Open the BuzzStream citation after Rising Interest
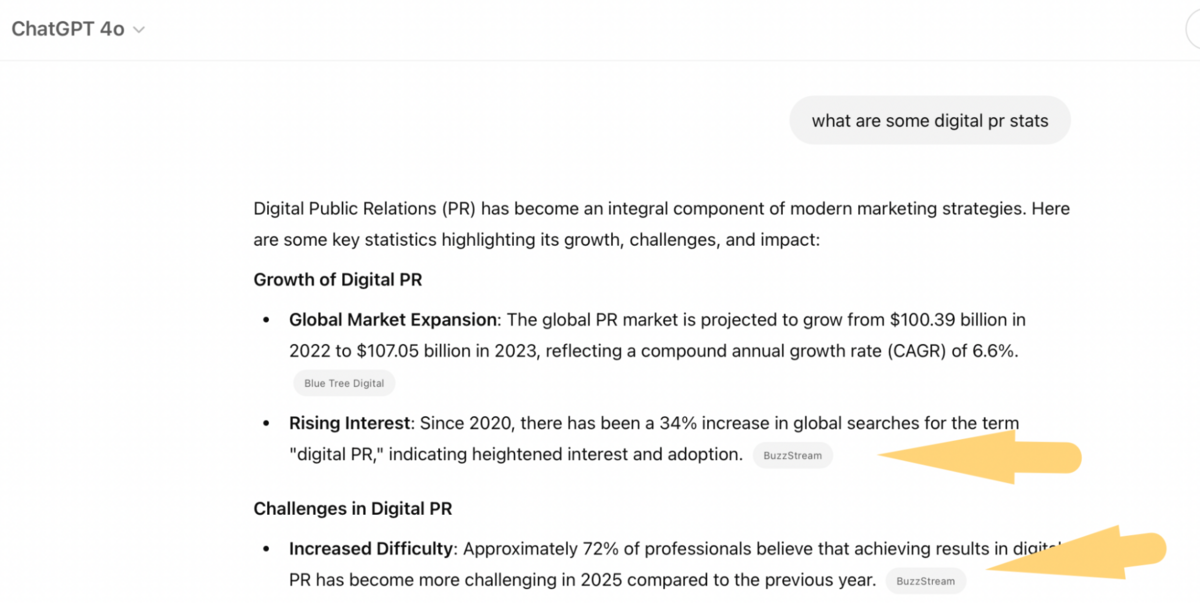1200x603 pixels. (793, 455)
